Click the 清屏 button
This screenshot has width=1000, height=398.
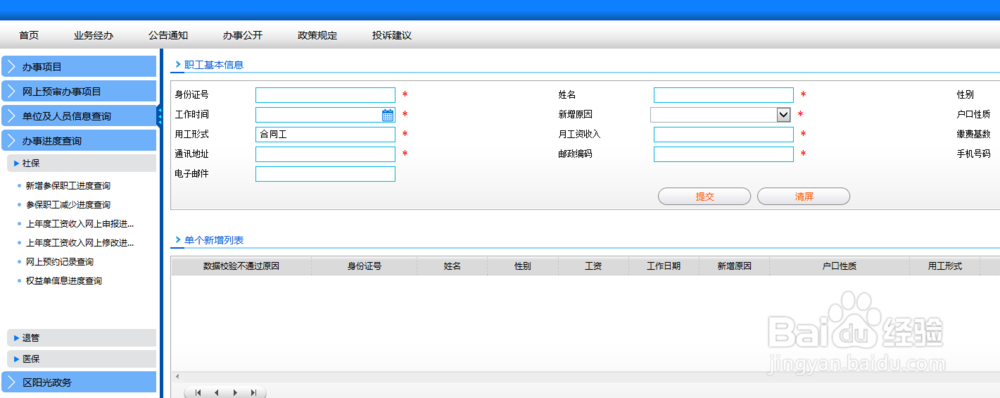(x=804, y=196)
